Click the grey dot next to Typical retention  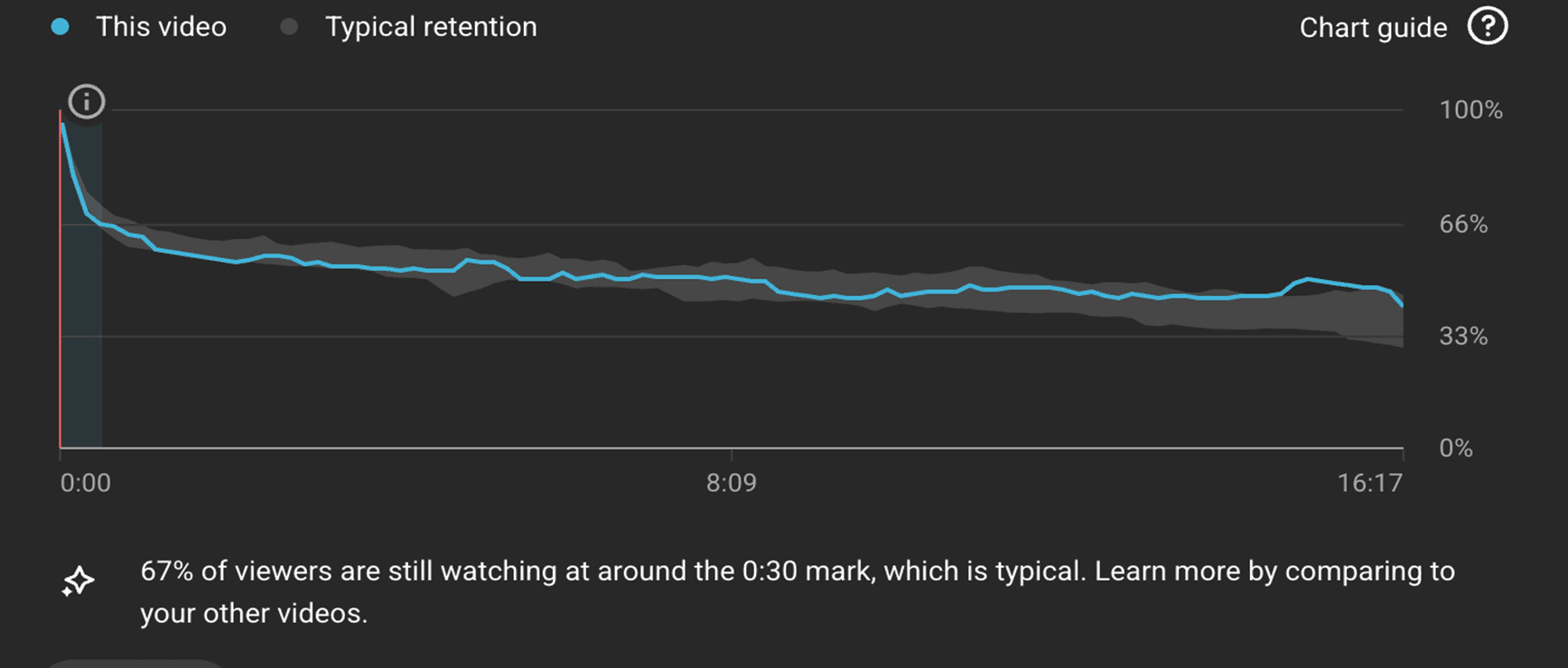tap(289, 27)
